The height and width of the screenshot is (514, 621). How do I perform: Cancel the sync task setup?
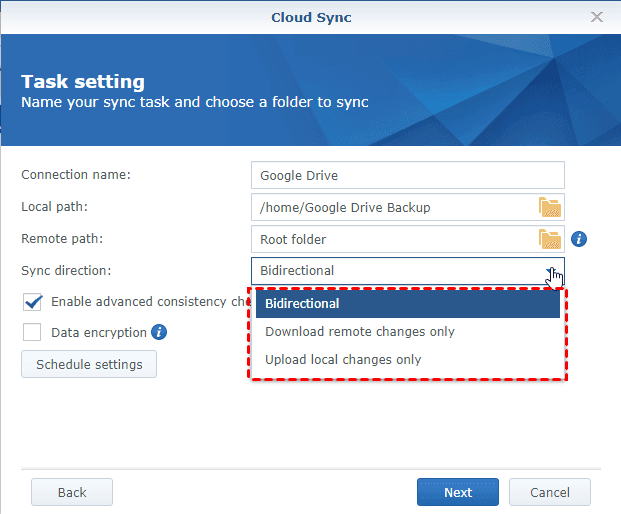(x=549, y=492)
